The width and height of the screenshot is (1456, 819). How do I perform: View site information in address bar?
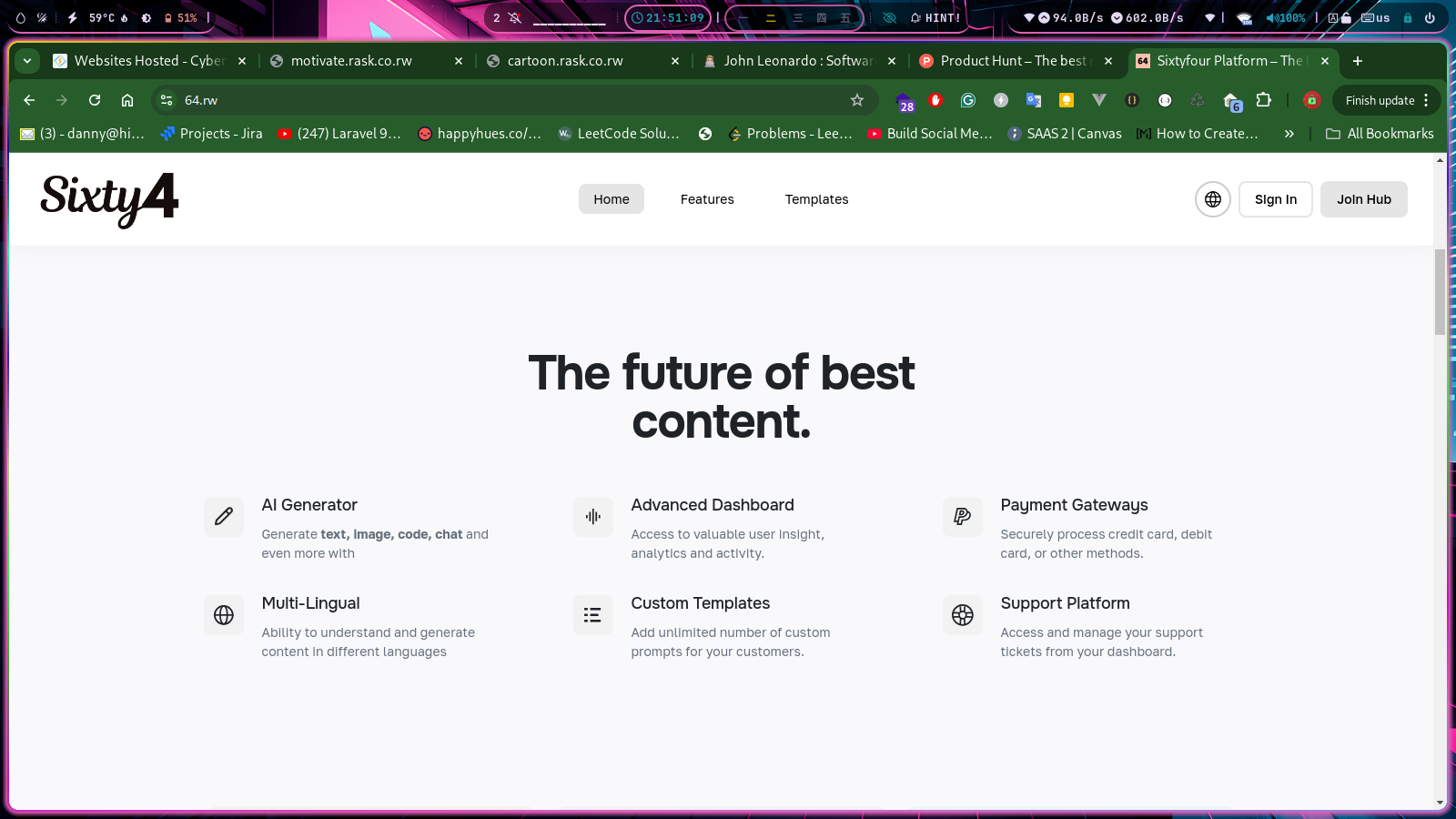[167, 100]
